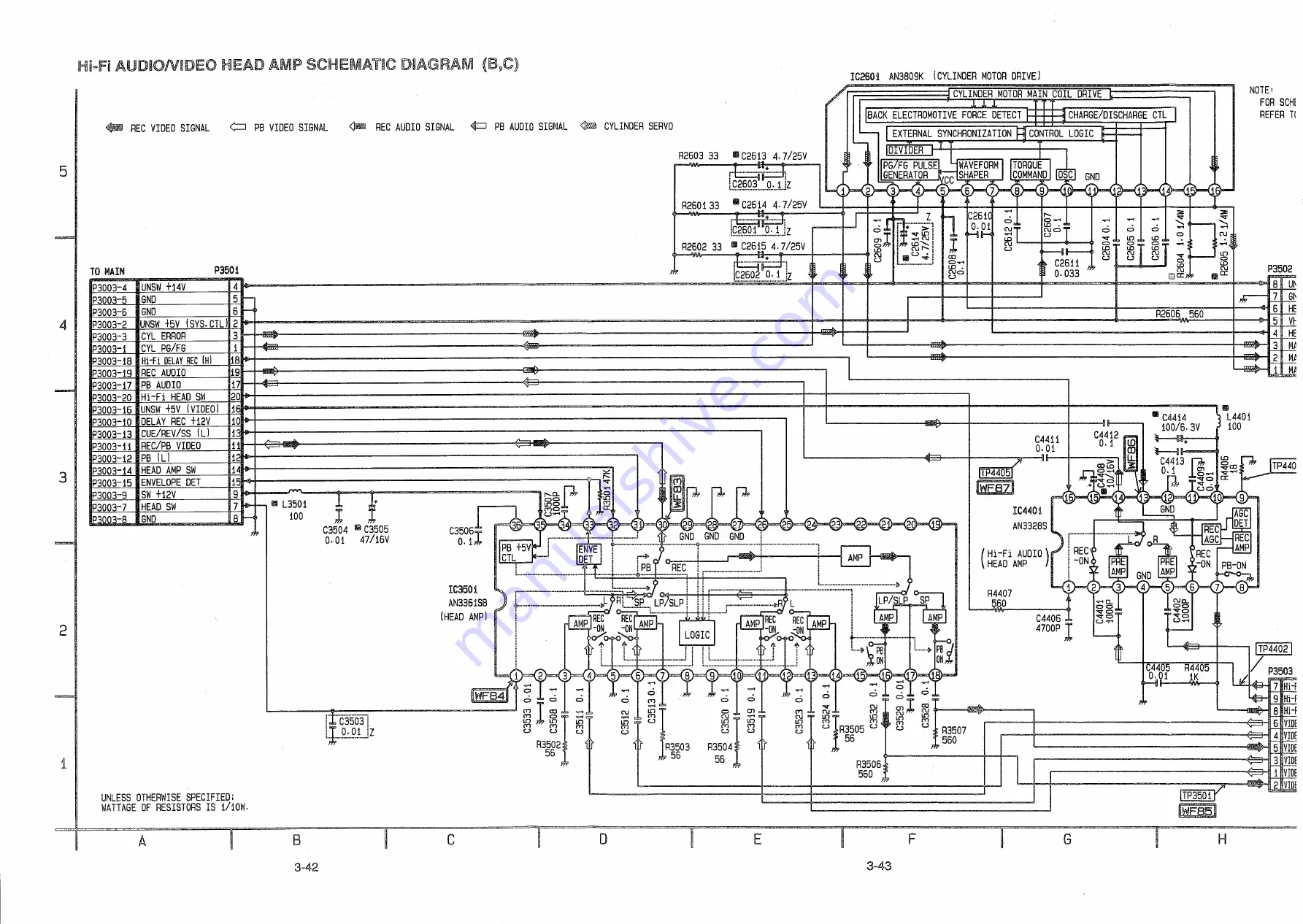Click the wattage of resistors note
The image size is (1303, 924).
click(174, 803)
